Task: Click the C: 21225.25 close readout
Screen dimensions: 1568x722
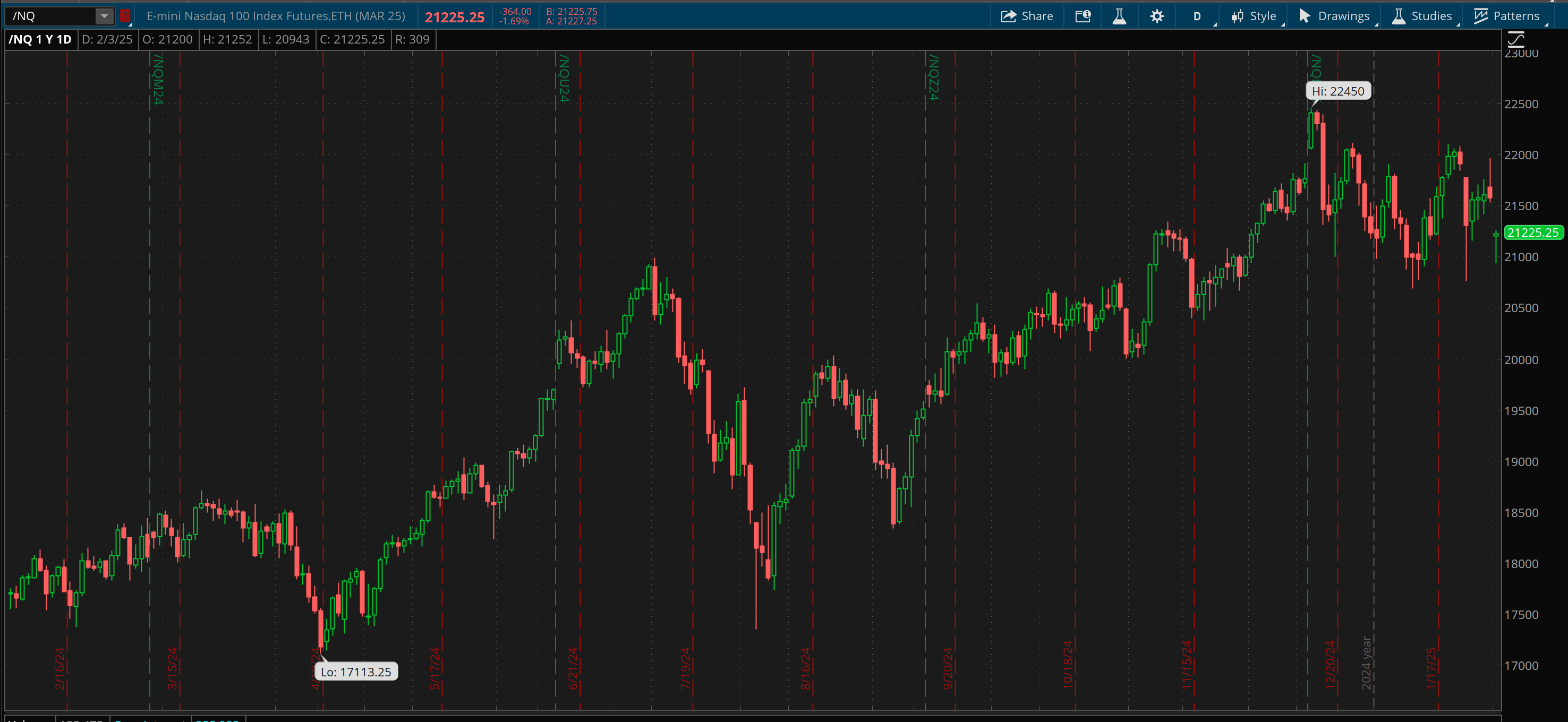Action: point(353,39)
